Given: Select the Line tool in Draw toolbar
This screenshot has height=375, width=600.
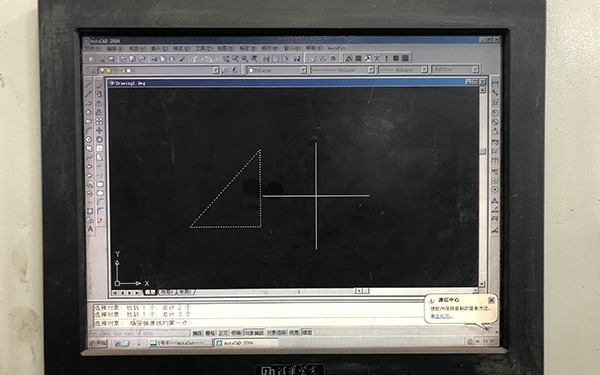Looking at the screenshot, I should tap(88, 85).
